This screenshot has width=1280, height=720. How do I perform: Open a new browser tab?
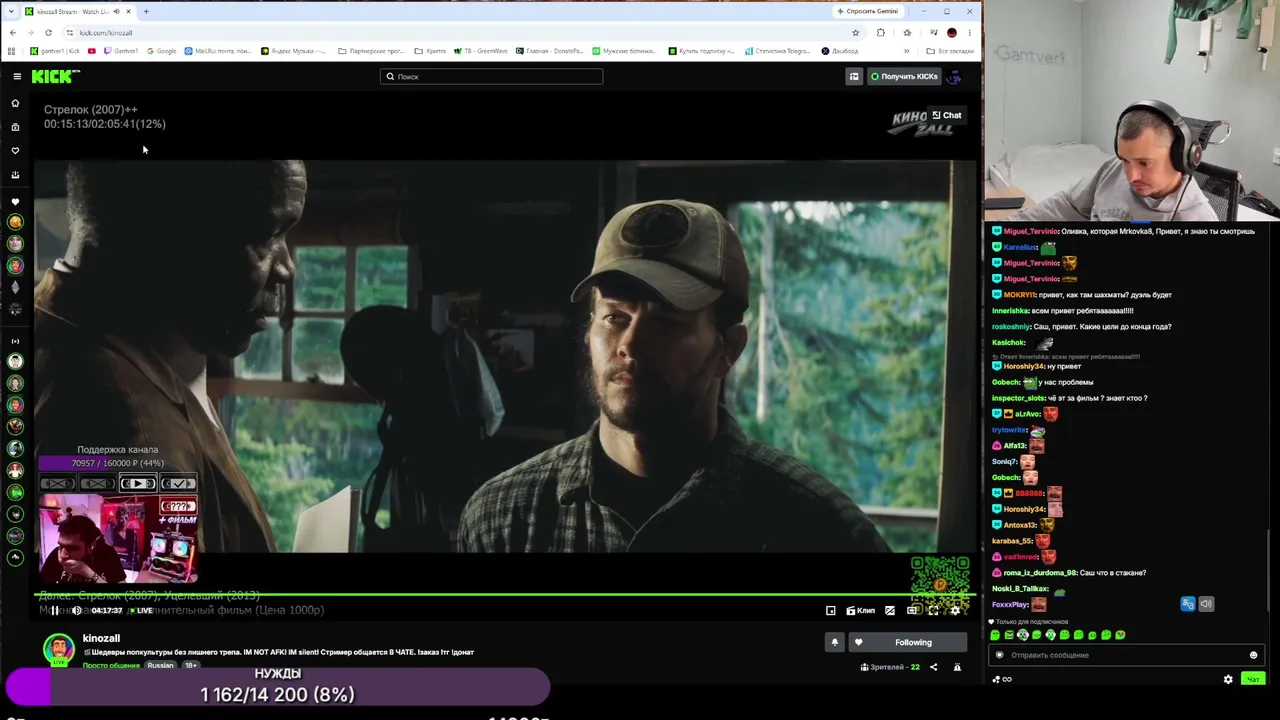[146, 11]
